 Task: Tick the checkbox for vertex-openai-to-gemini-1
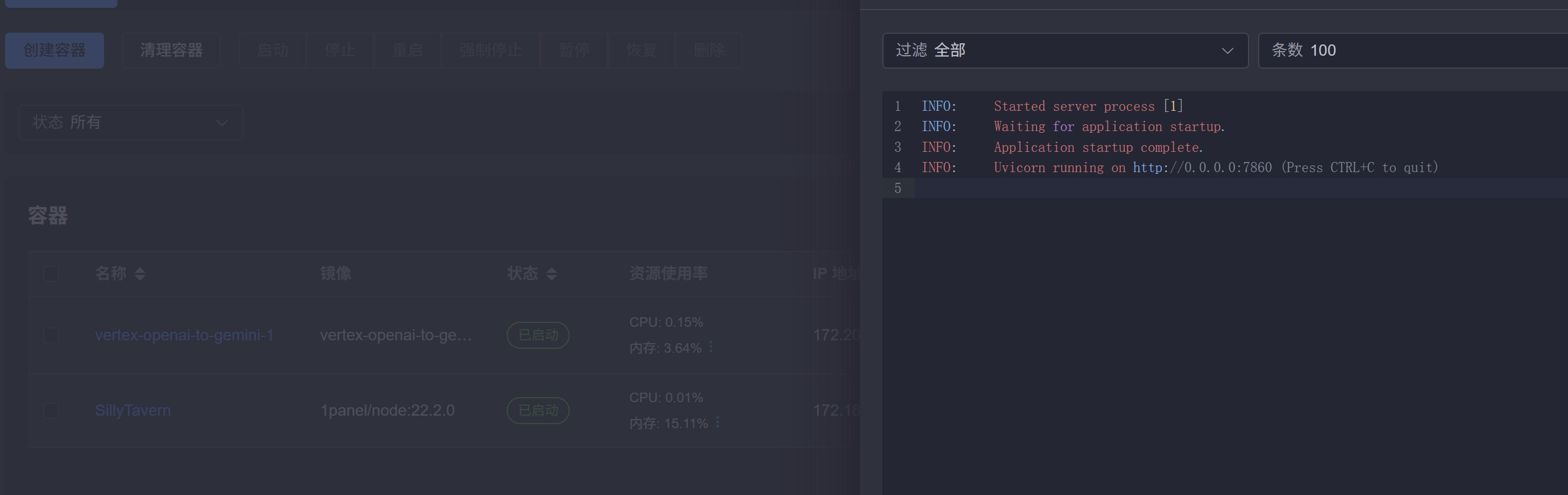[x=51, y=335]
